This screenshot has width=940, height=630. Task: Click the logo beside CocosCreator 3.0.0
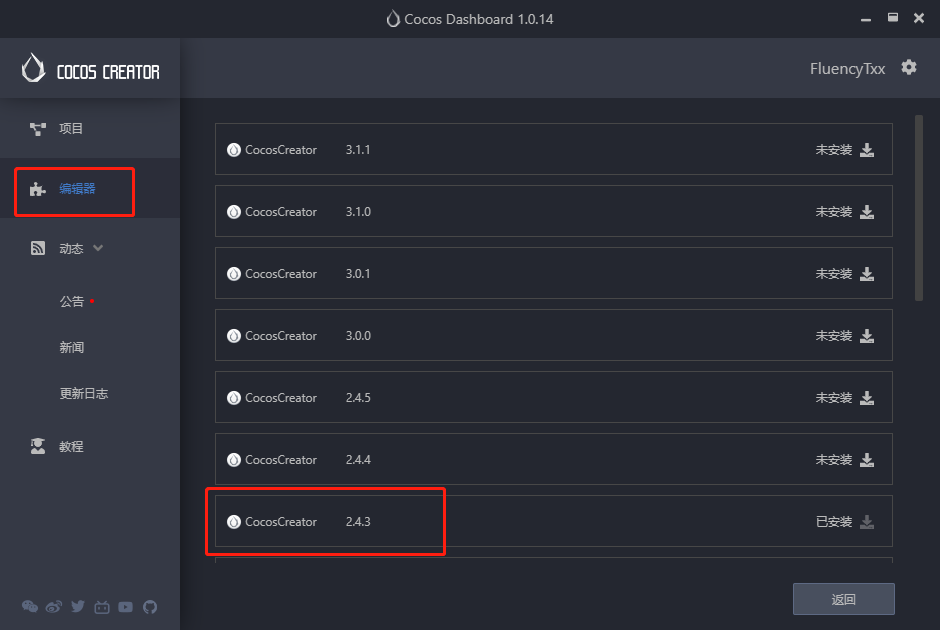[x=234, y=336]
